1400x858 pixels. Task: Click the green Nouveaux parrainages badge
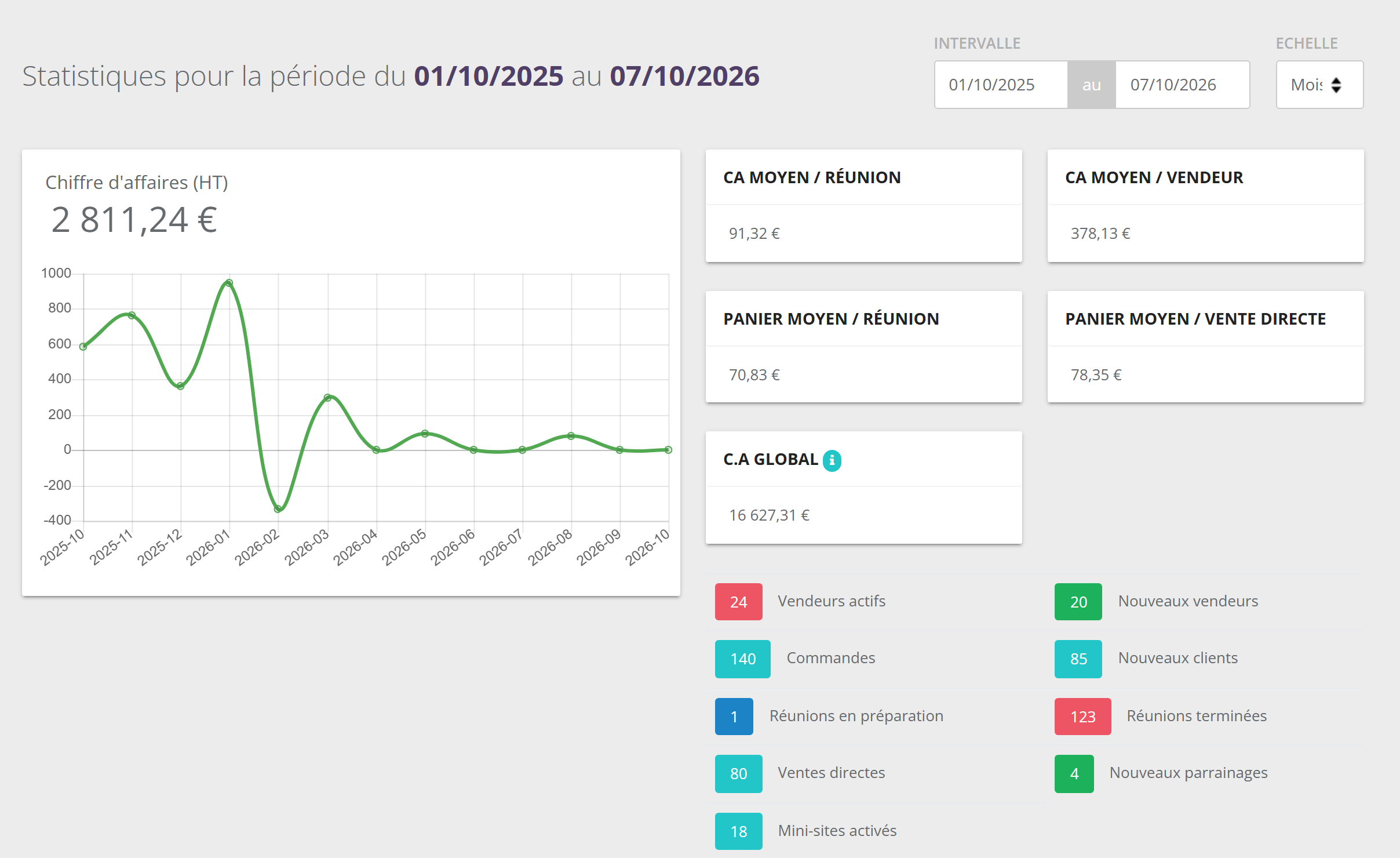point(1074,773)
